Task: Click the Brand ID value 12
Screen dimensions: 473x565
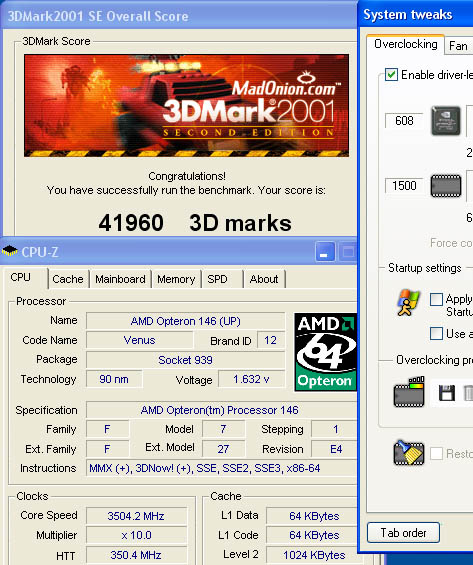Action: pyautogui.click(x=271, y=341)
